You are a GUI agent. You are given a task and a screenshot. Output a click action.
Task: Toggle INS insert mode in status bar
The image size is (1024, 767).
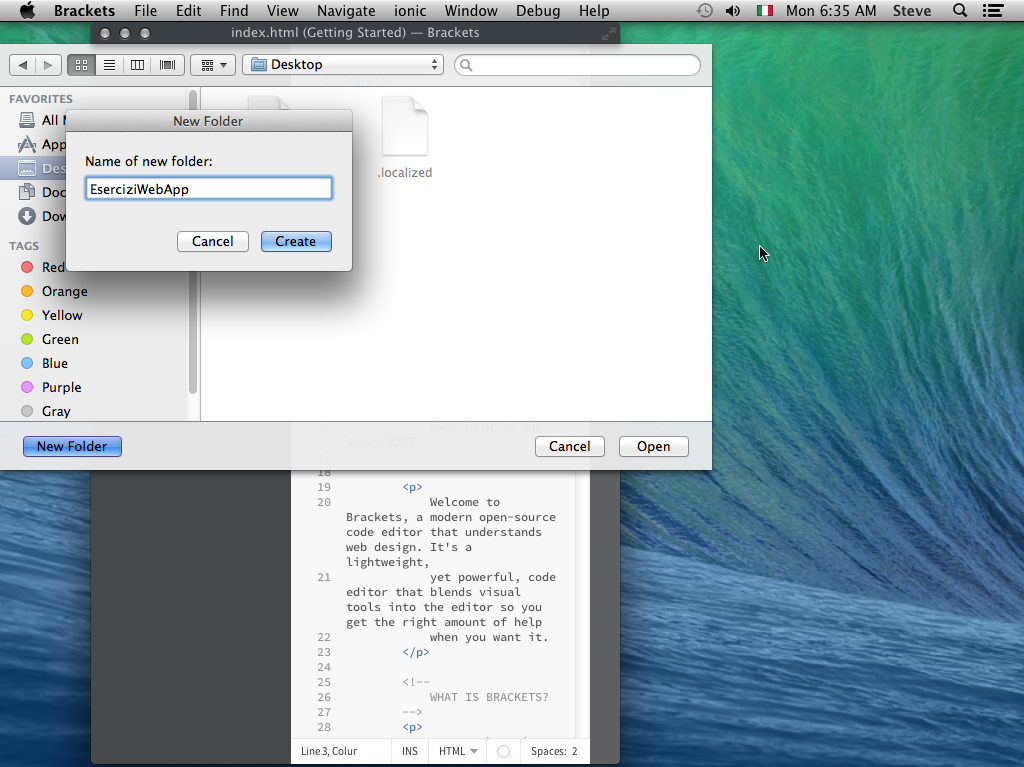(409, 751)
